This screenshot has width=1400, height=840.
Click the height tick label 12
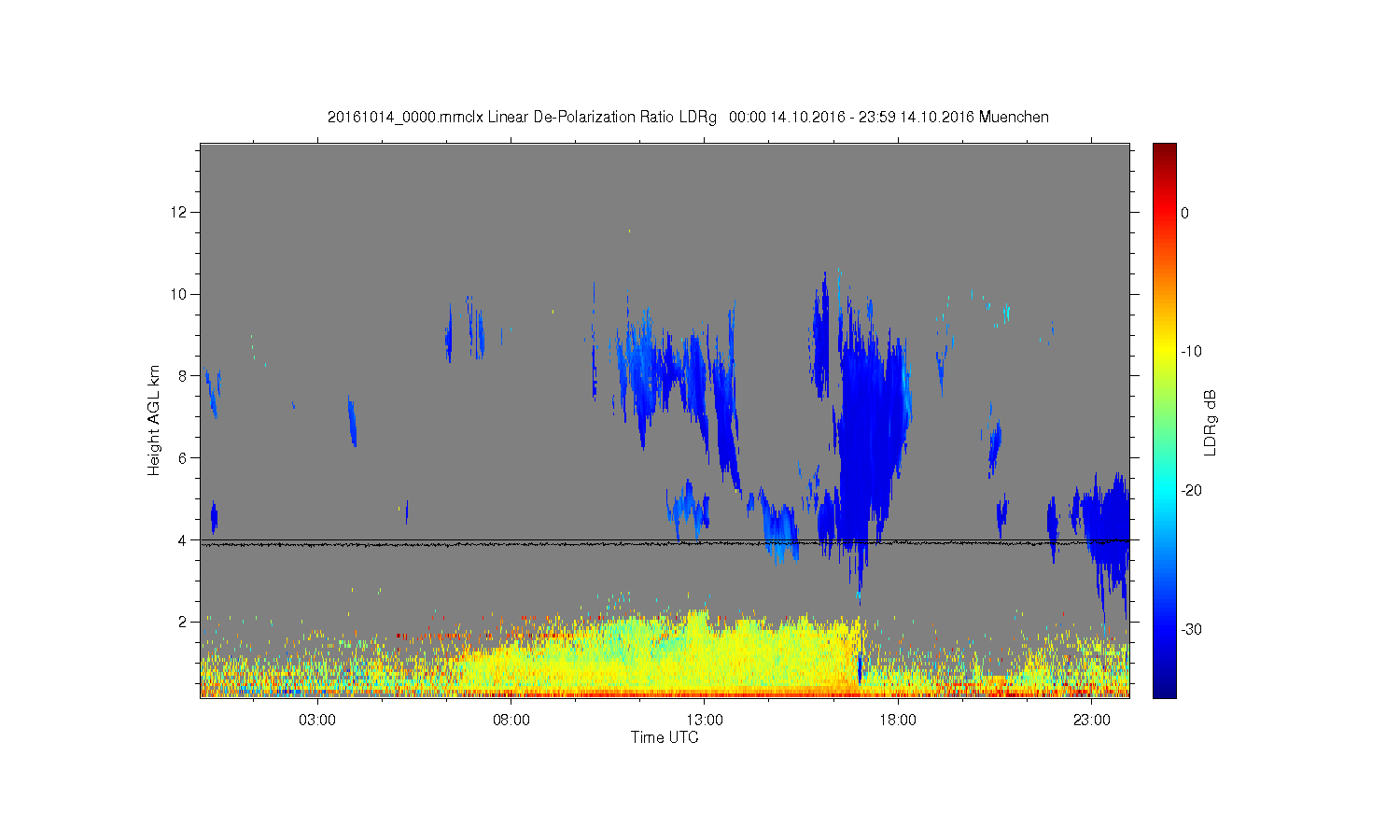[179, 212]
